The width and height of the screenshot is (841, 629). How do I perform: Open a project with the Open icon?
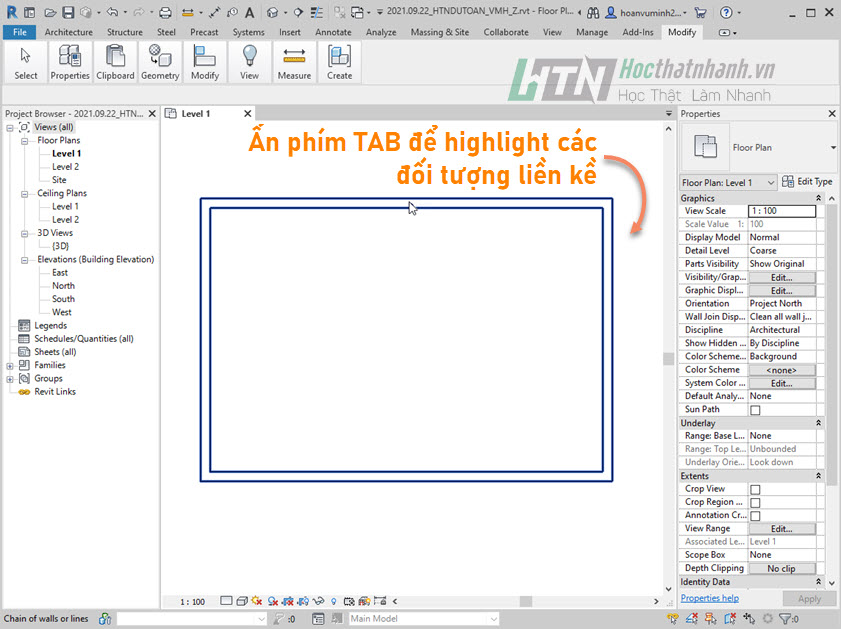tap(50, 12)
